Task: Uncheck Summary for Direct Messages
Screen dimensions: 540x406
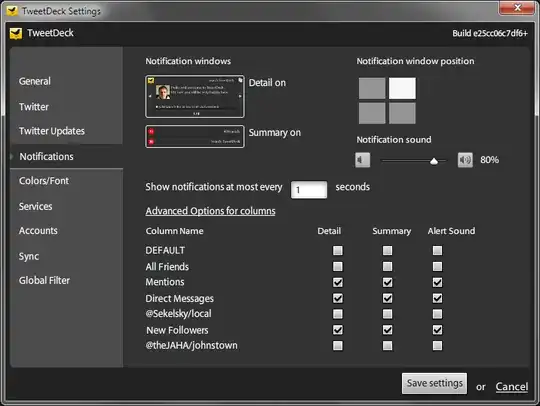Action: pyautogui.click(x=387, y=298)
